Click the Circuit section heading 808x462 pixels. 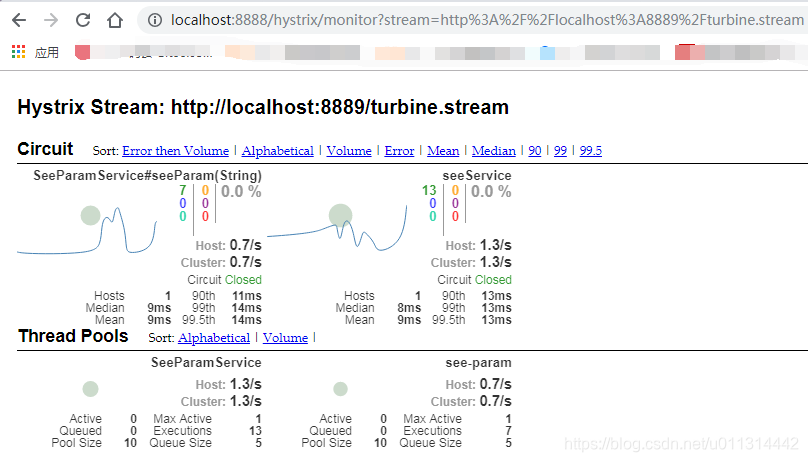[45, 149]
